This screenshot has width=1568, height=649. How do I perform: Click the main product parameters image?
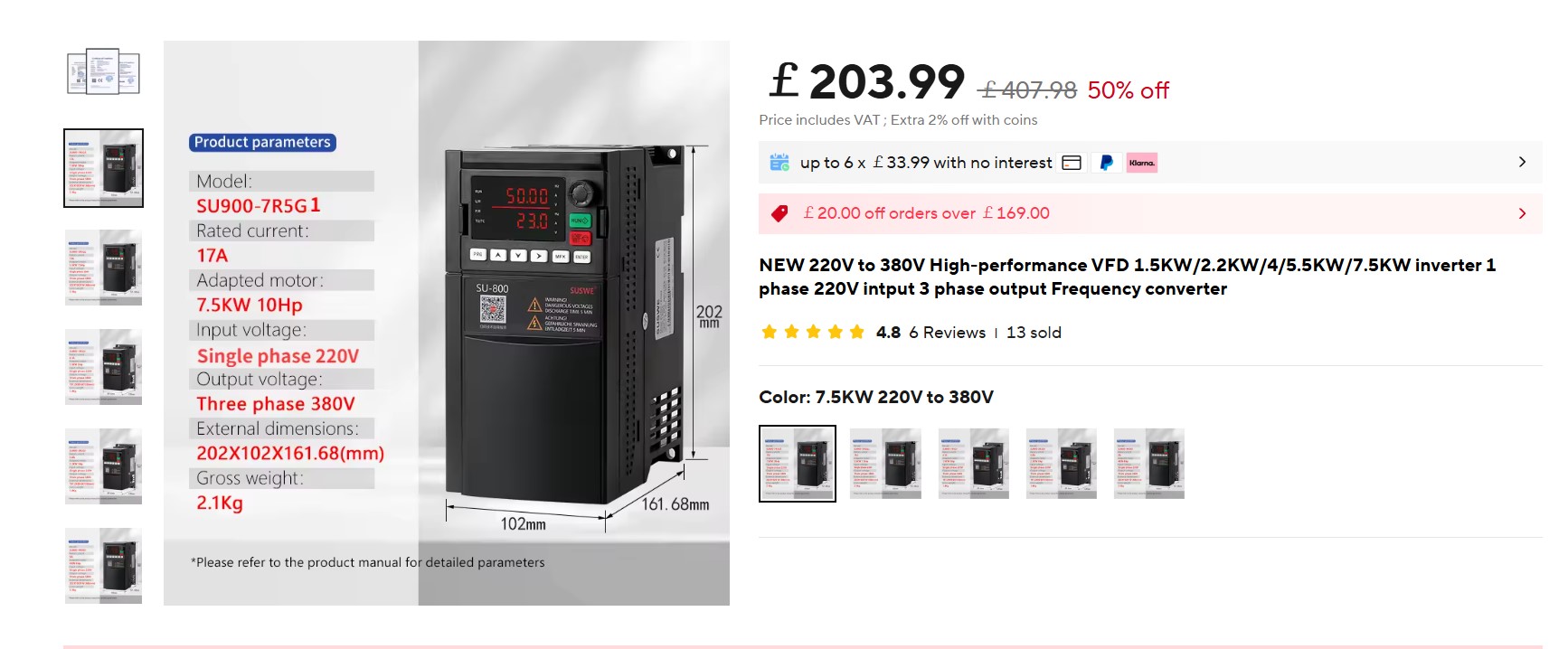pyautogui.click(x=447, y=323)
